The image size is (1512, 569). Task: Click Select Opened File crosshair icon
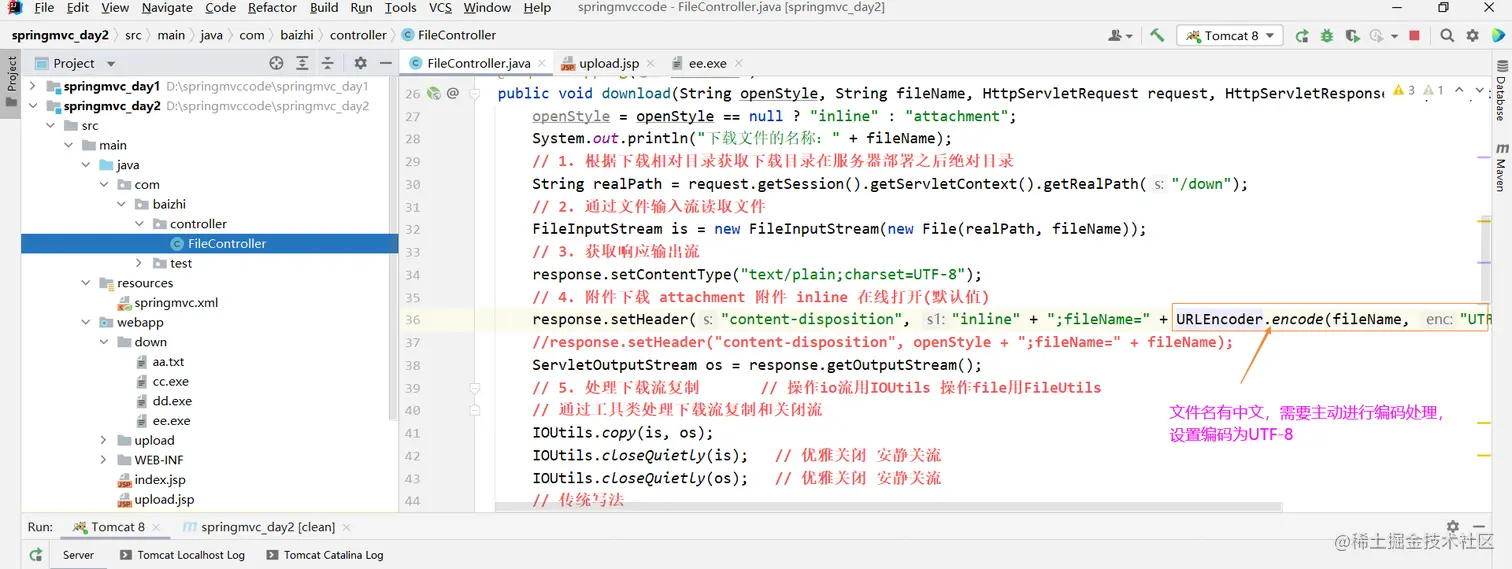pos(276,63)
